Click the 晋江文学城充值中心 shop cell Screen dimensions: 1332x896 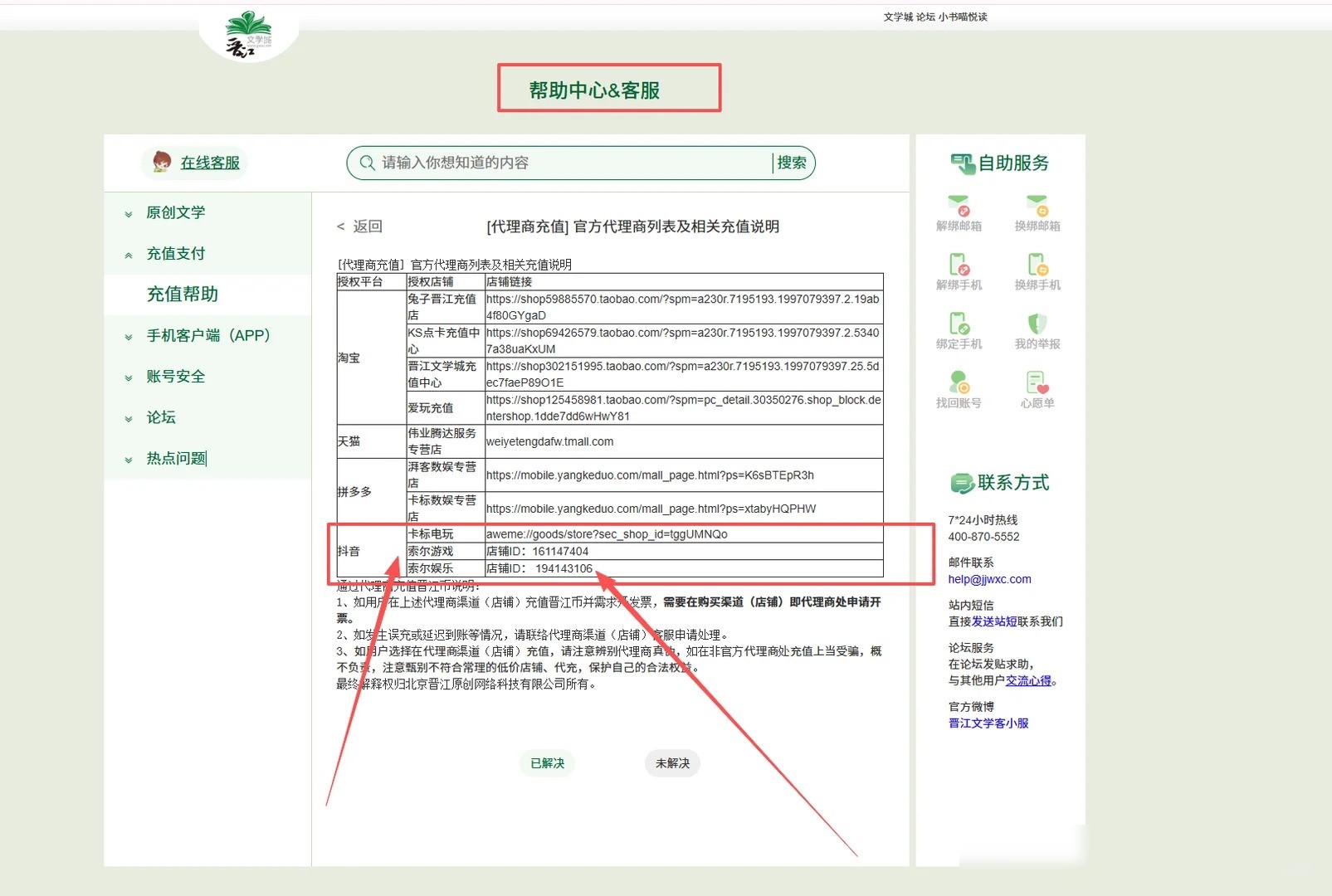(444, 374)
